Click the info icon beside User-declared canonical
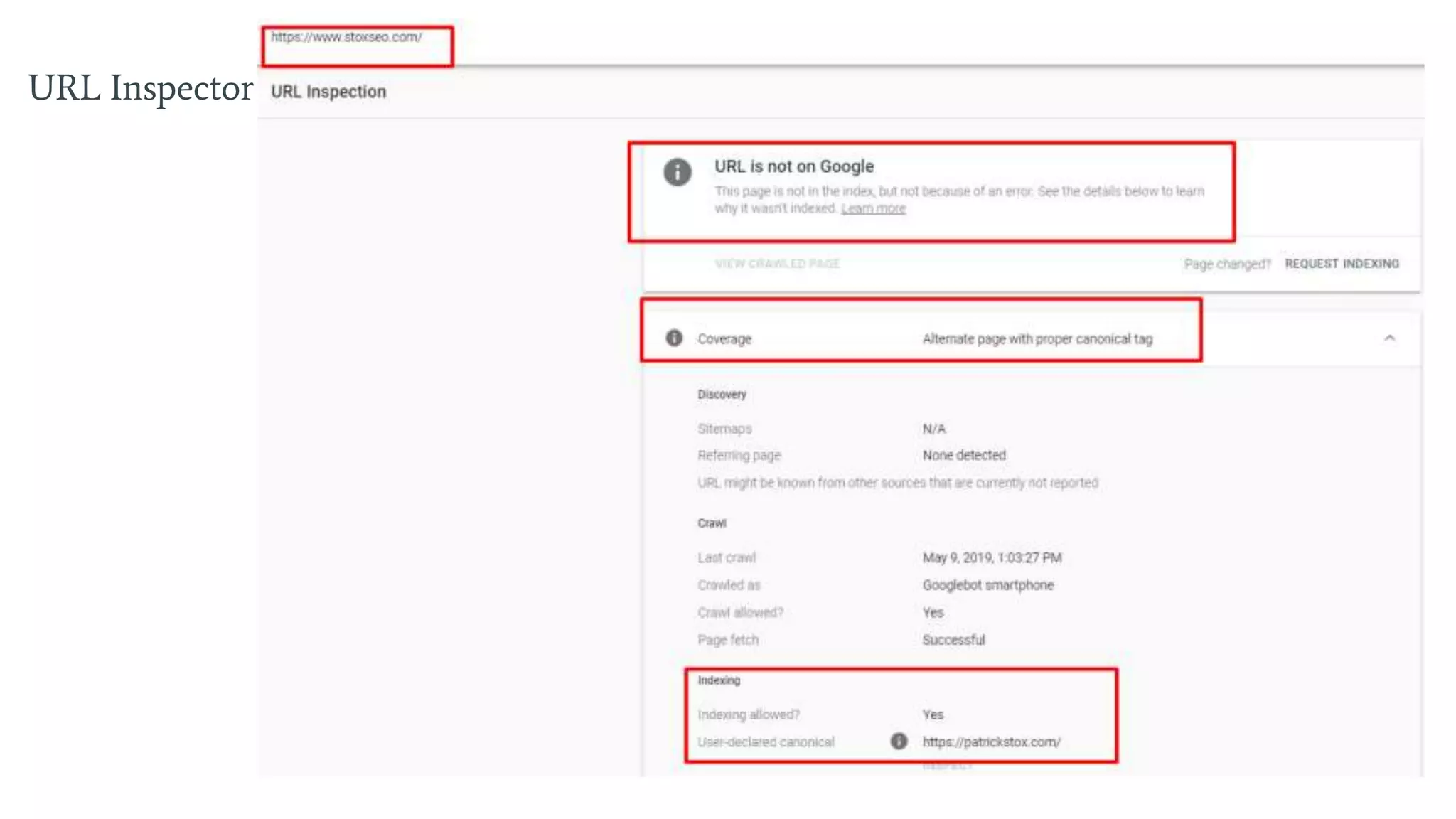This screenshot has height=819, width=1456. pos(899,741)
